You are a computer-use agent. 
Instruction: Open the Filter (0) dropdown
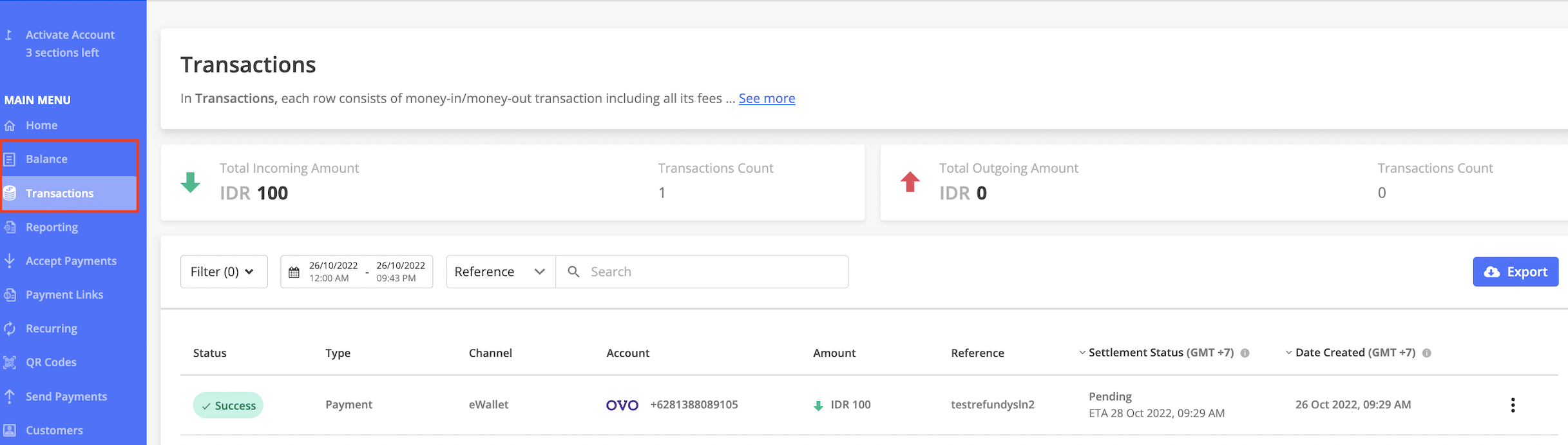pos(224,272)
